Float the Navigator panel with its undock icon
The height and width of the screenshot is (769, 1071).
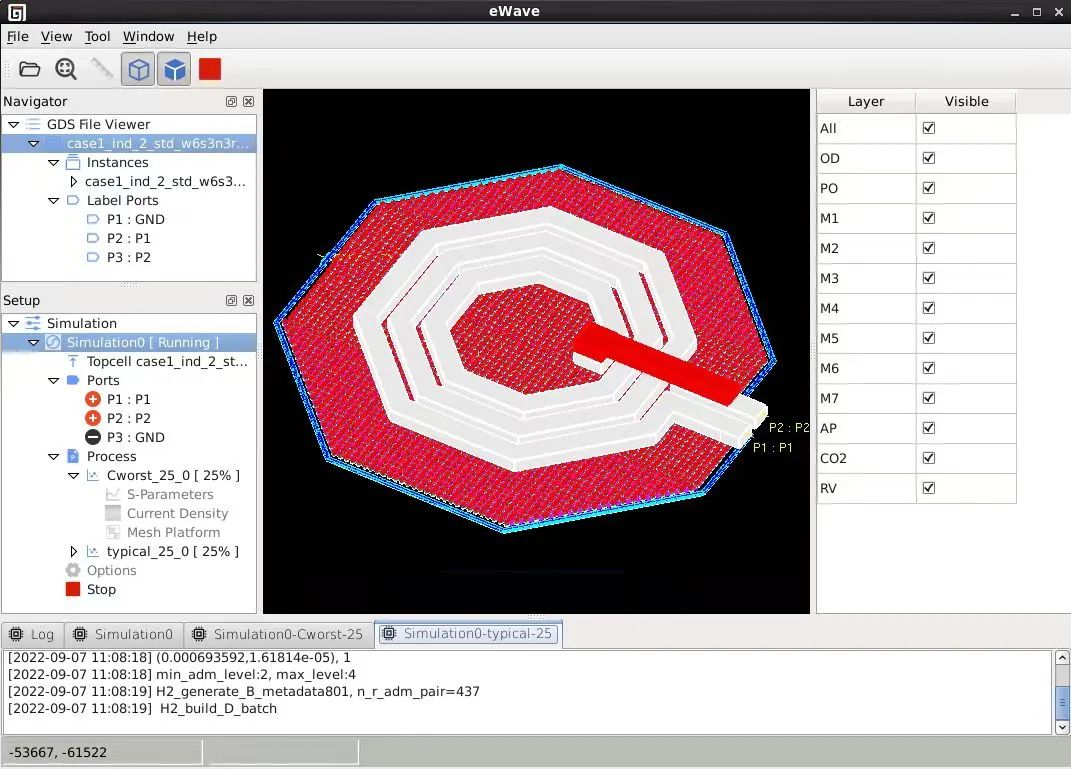click(232, 101)
